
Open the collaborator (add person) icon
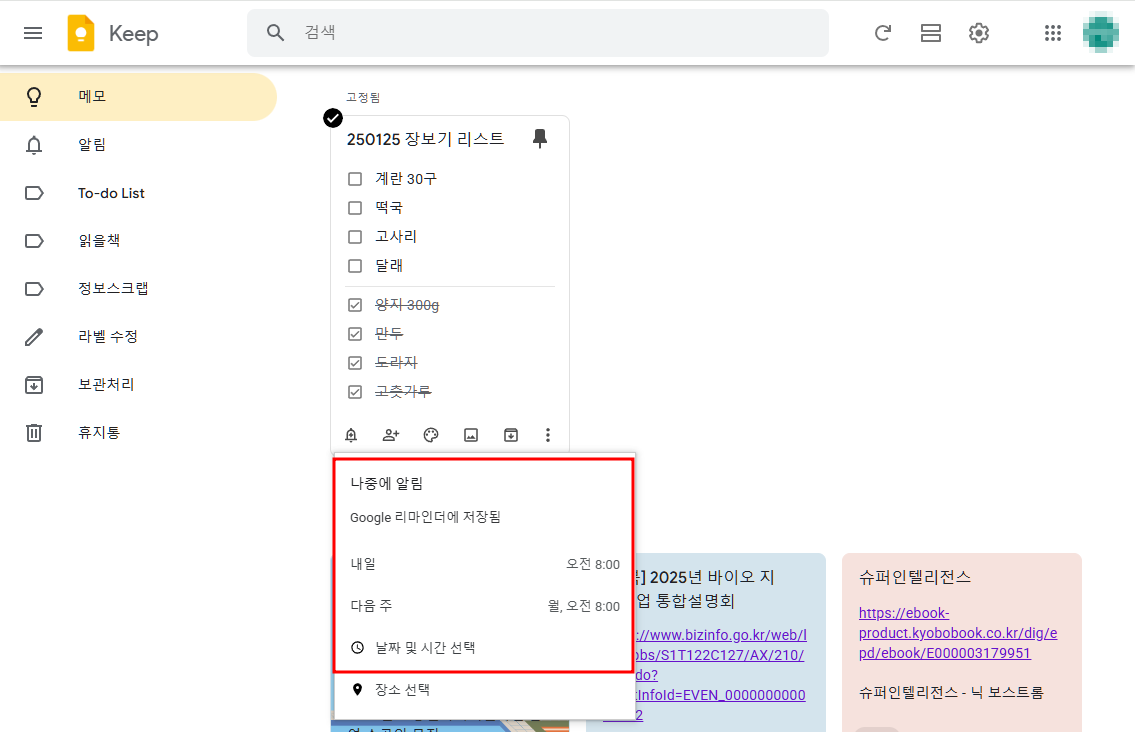click(x=390, y=435)
